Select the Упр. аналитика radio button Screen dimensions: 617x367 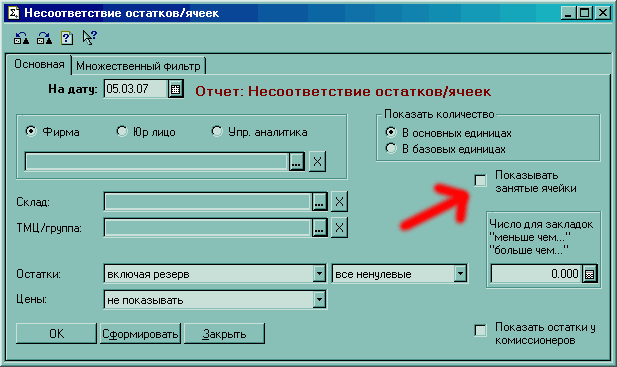217,131
